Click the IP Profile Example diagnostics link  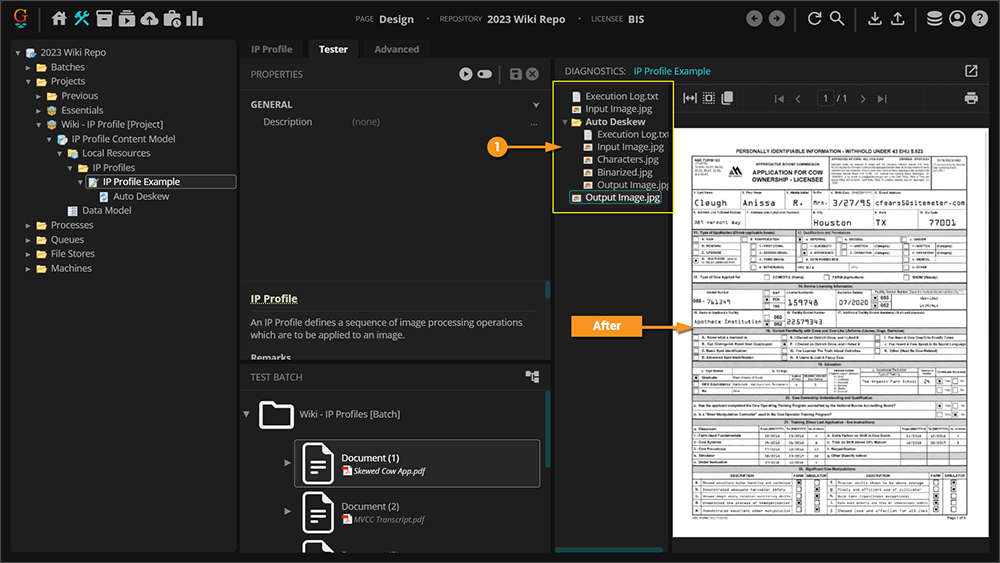(x=671, y=71)
